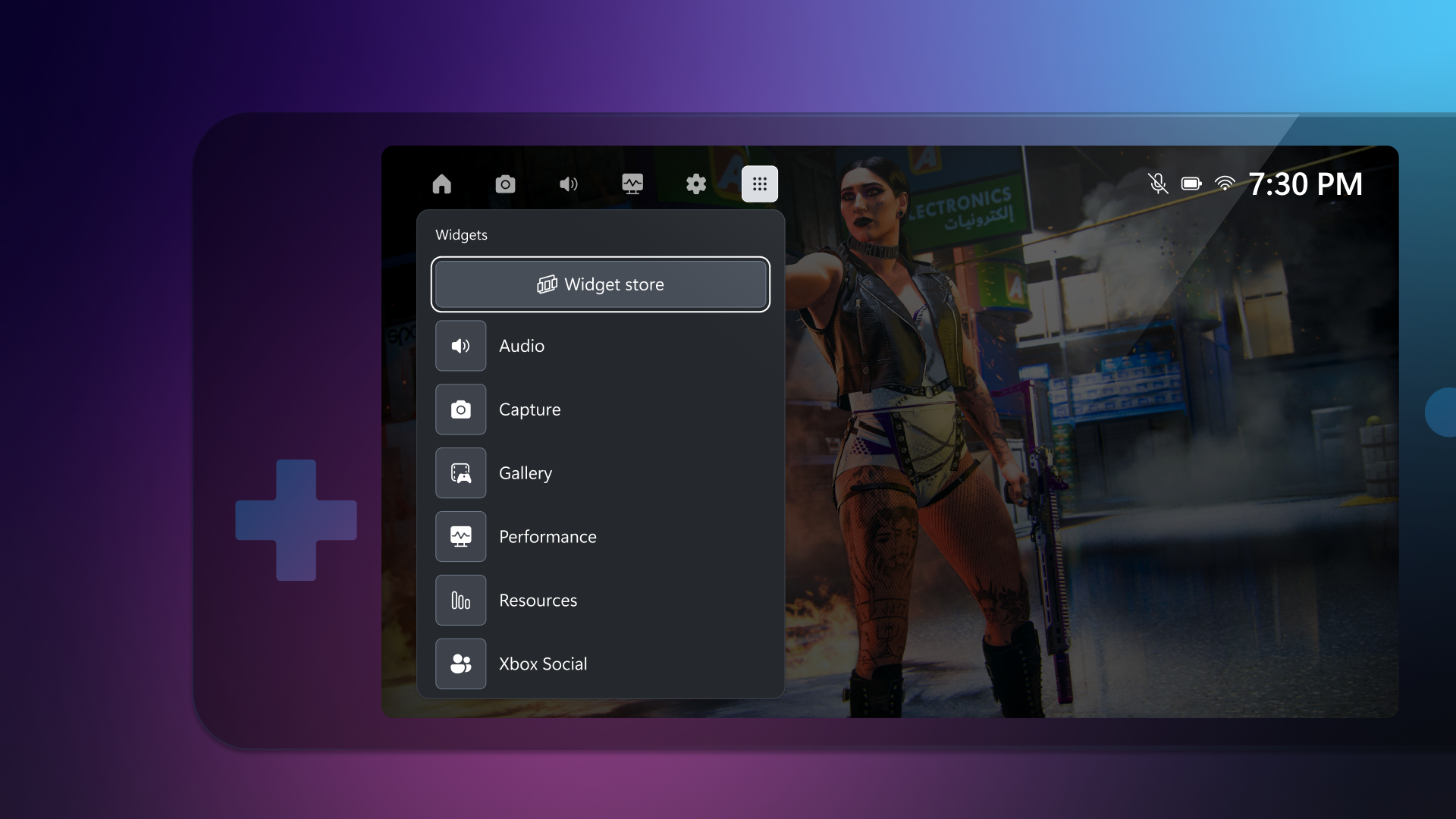
Task: Click the Home navigation icon
Action: tap(441, 183)
